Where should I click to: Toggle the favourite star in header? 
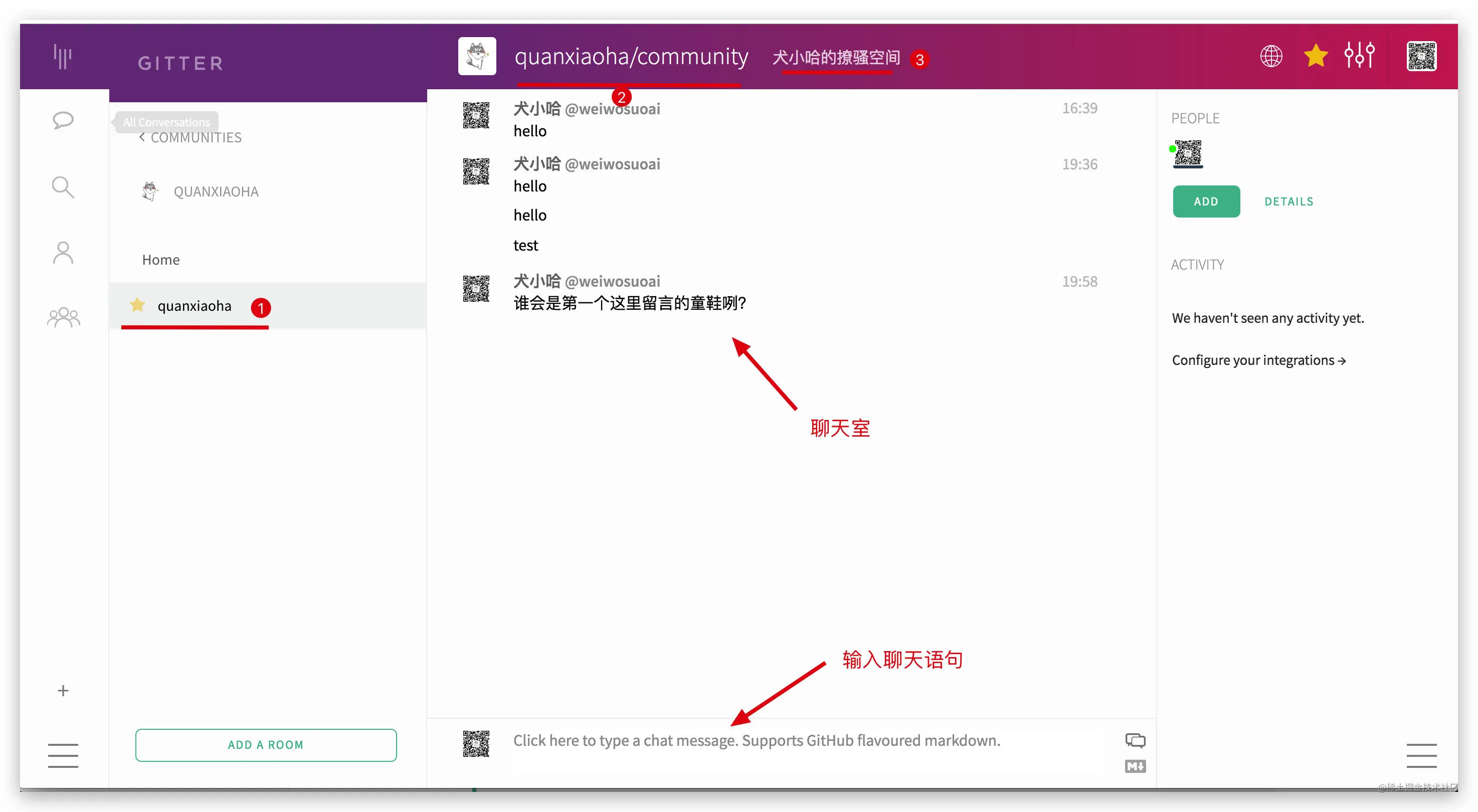pos(1316,56)
